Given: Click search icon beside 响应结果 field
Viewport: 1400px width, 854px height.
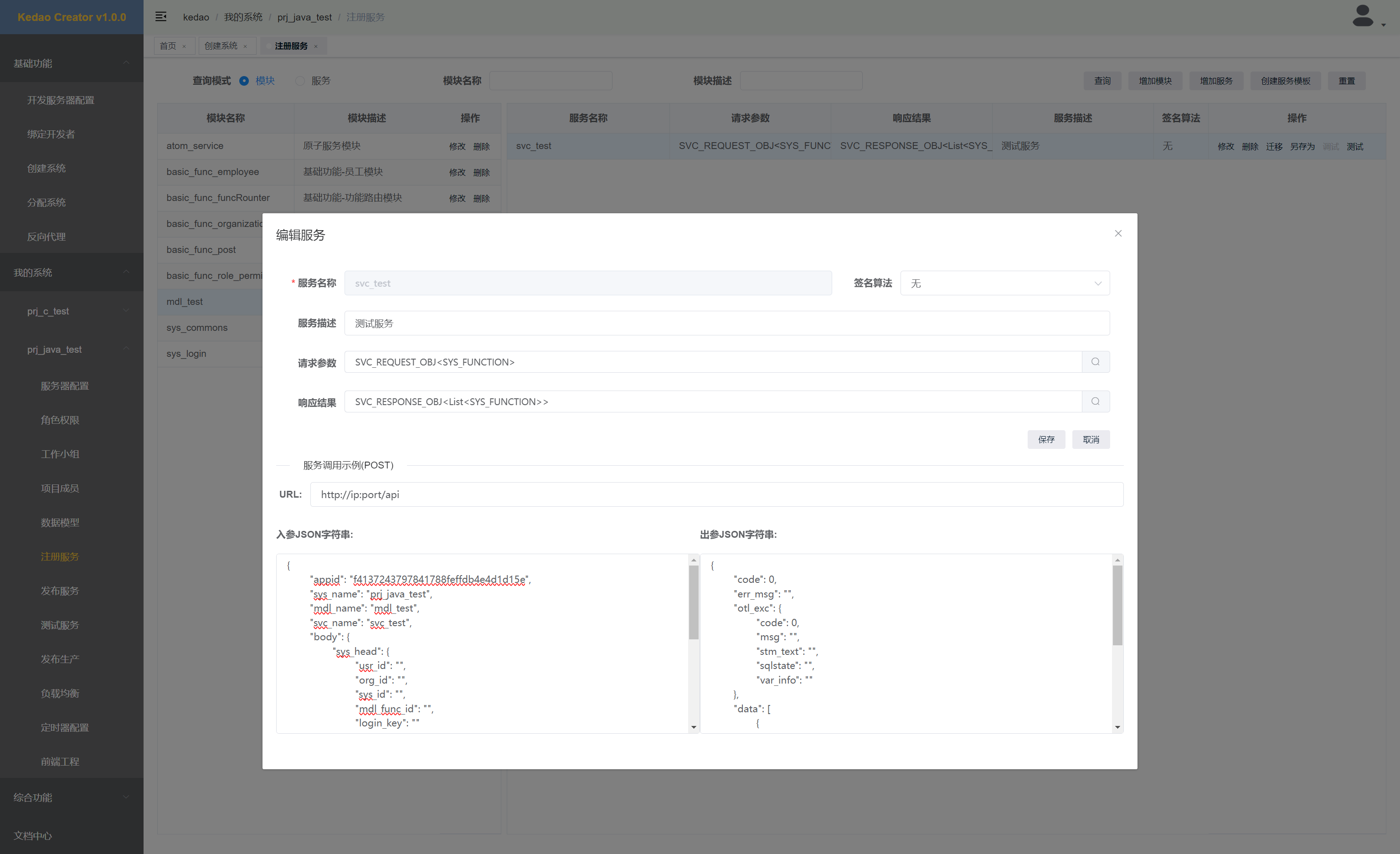Looking at the screenshot, I should (x=1095, y=402).
